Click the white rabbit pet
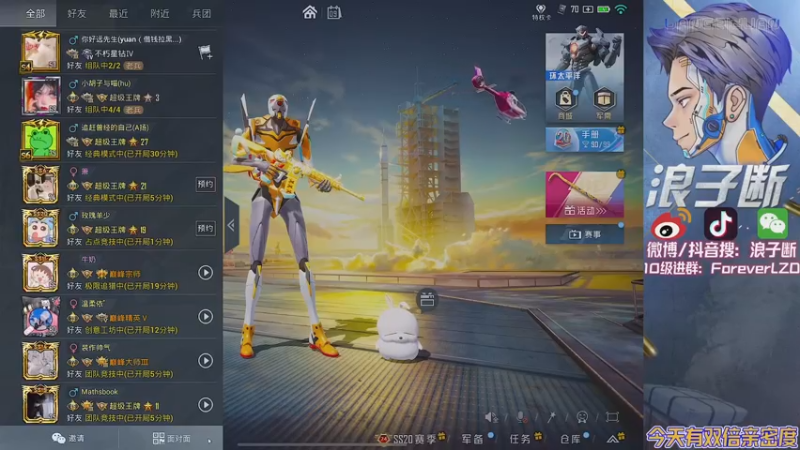 [x=399, y=331]
